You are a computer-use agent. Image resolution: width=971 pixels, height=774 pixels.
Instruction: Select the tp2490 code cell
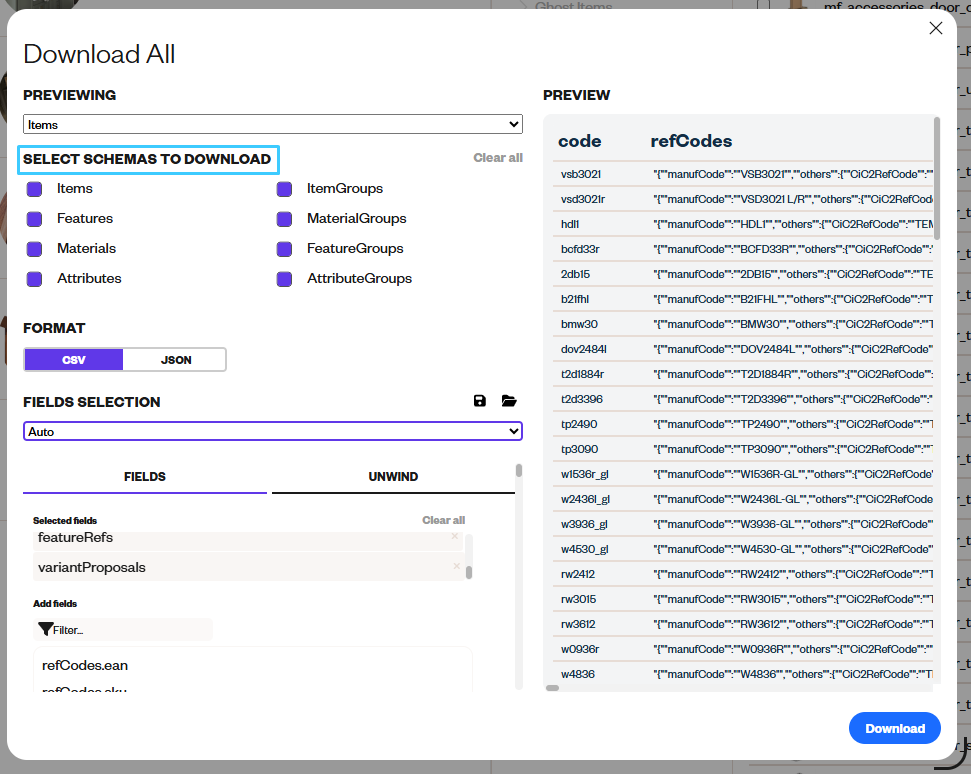coord(579,424)
